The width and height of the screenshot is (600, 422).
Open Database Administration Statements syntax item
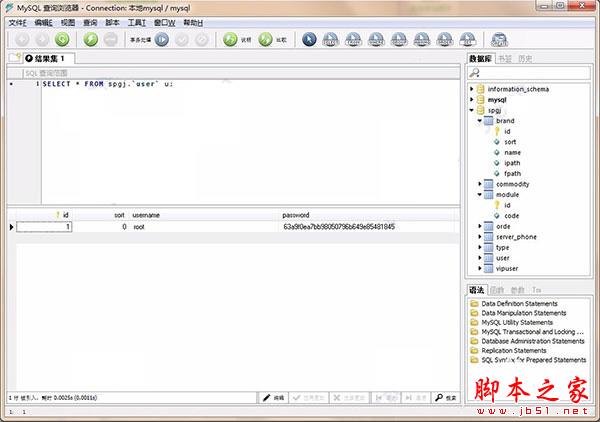(x=533, y=341)
